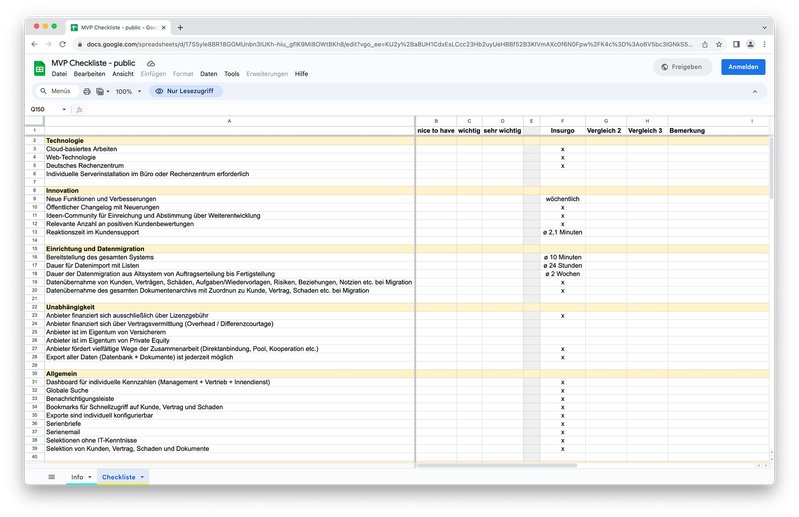The height and width of the screenshot is (517, 799).
Task: Open the Ansicht menu
Action: tap(123, 74)
